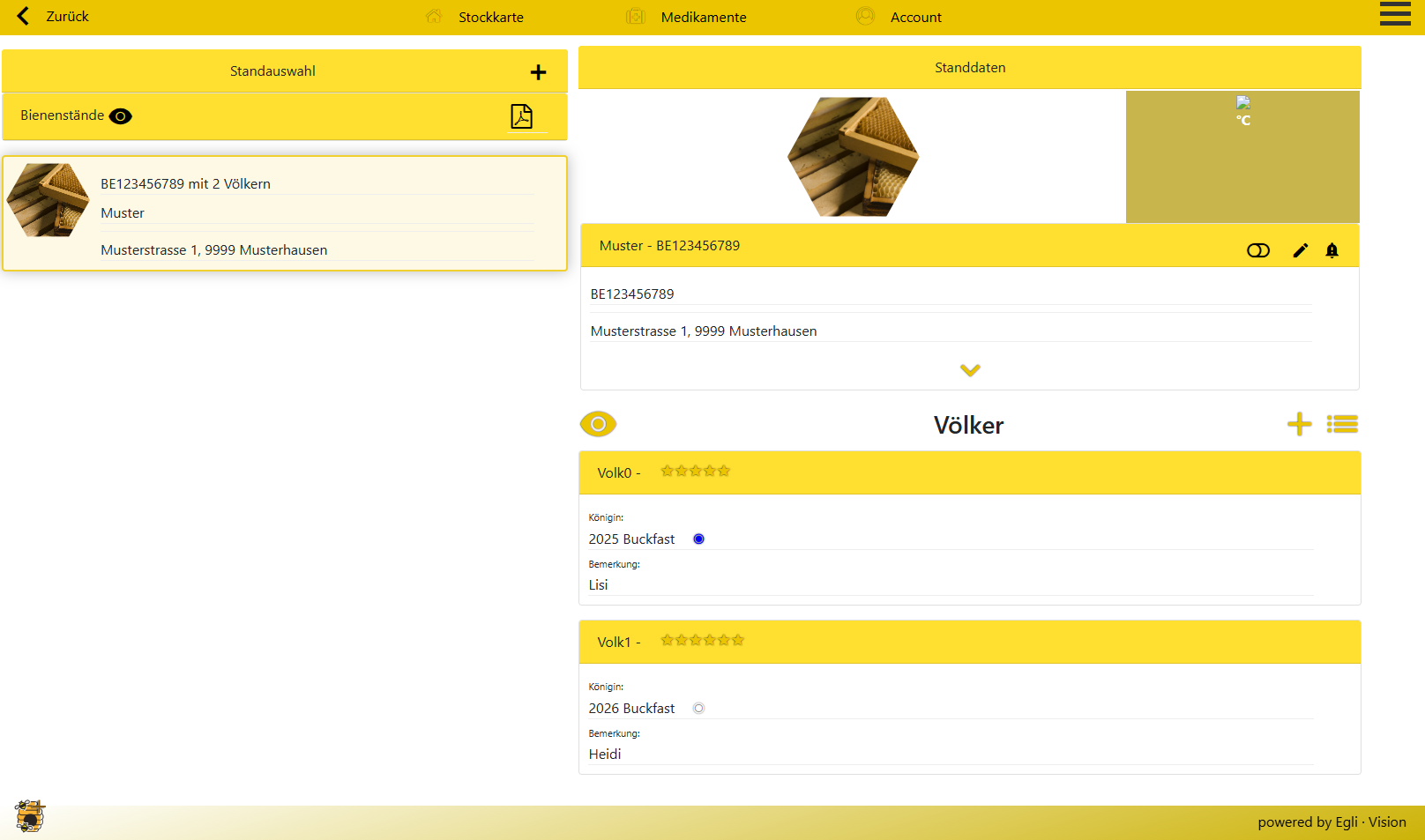
Task: Toggle the yellow eye icon beside Völker
Action: pyautogui.click(x=598, y=424)
